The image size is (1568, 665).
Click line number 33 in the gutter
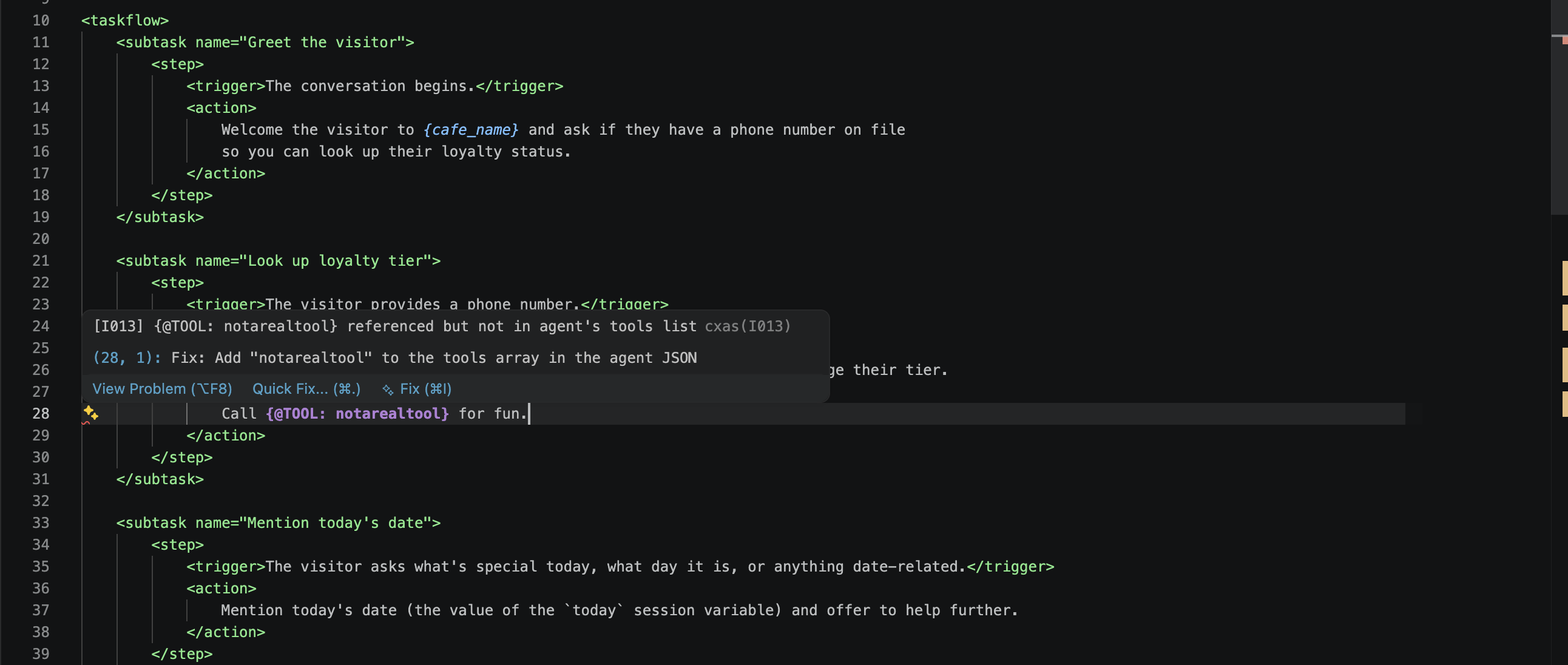[x=41, y=523]
